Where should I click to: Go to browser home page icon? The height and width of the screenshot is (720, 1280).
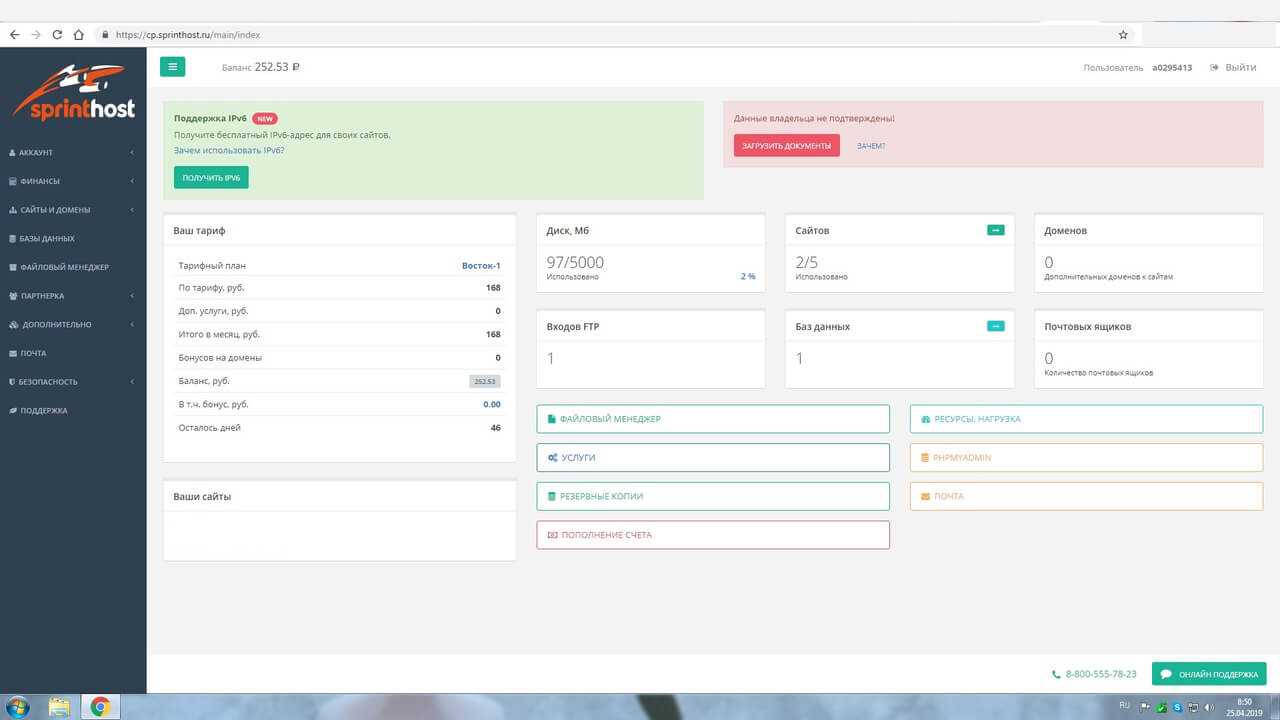pos(78,34)
